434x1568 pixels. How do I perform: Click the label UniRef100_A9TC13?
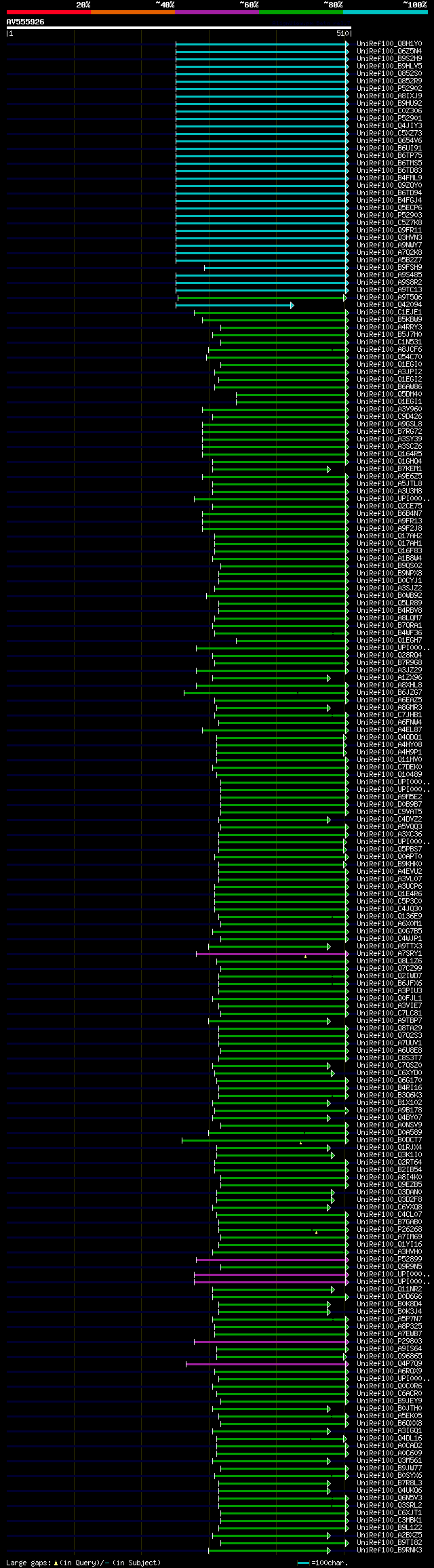[389, 290]
